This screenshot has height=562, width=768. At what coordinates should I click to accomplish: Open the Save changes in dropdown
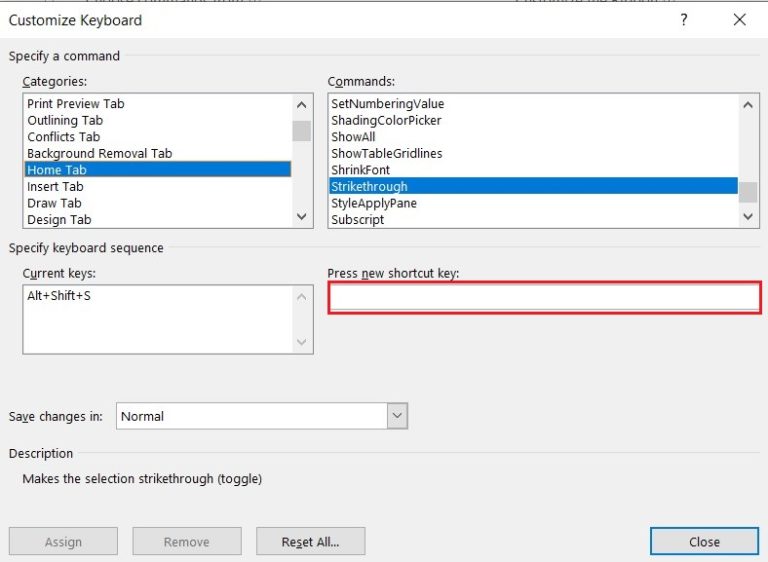point(397,416)
